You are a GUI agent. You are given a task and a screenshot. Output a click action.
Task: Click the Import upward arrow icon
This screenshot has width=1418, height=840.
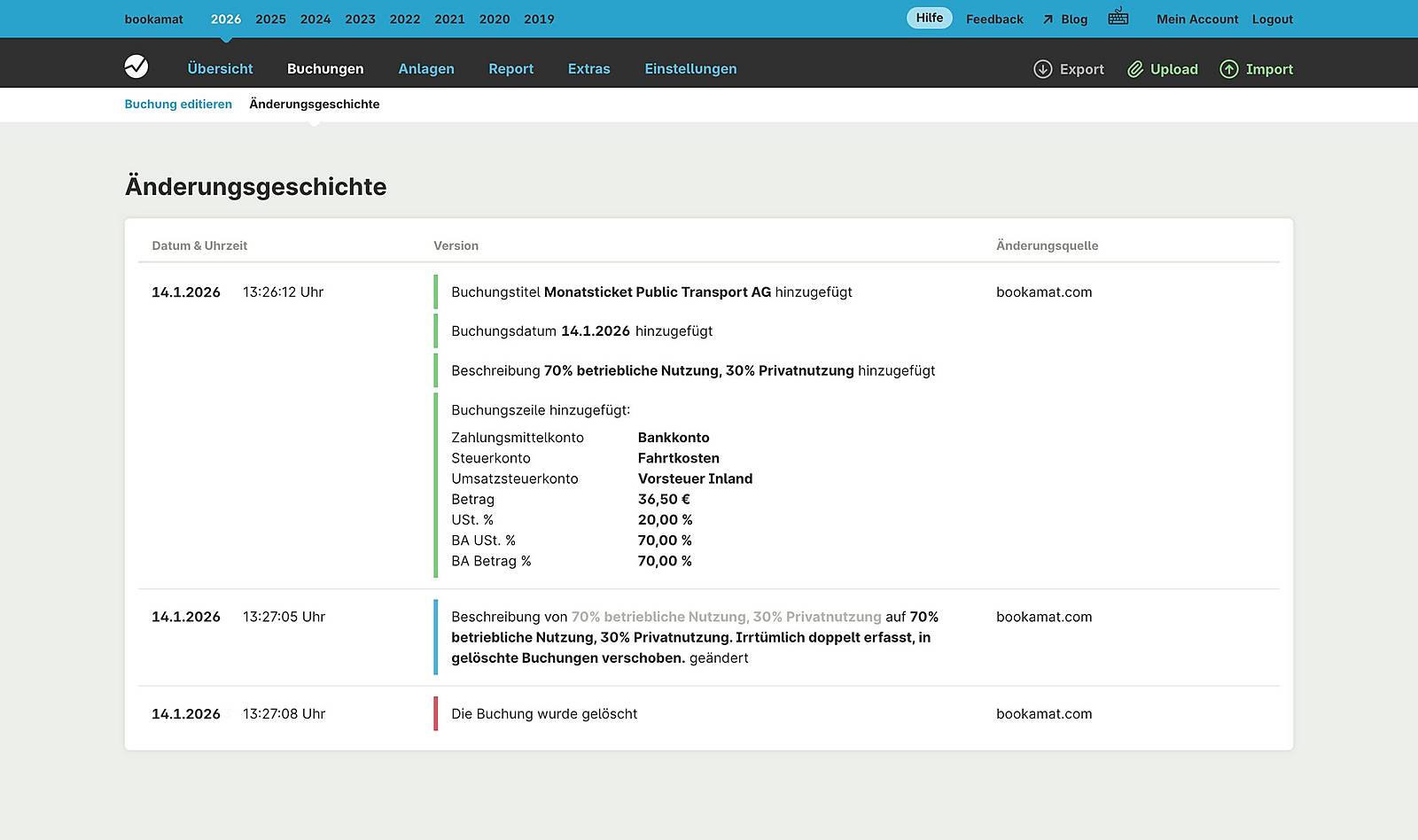(x=1229, y=69)
